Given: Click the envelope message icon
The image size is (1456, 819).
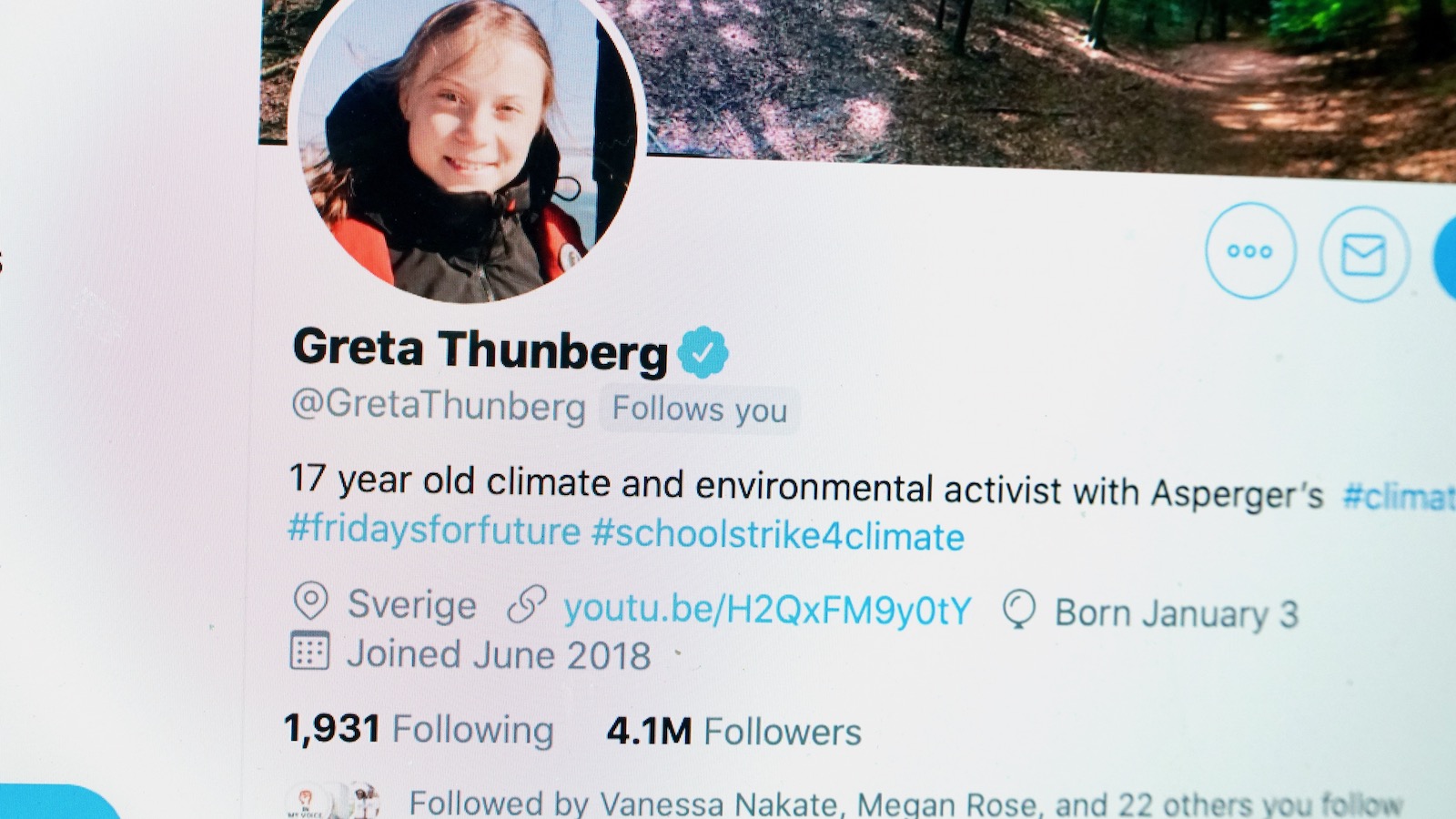Looking at the screenshot, I should click(x=1363, y=255).
